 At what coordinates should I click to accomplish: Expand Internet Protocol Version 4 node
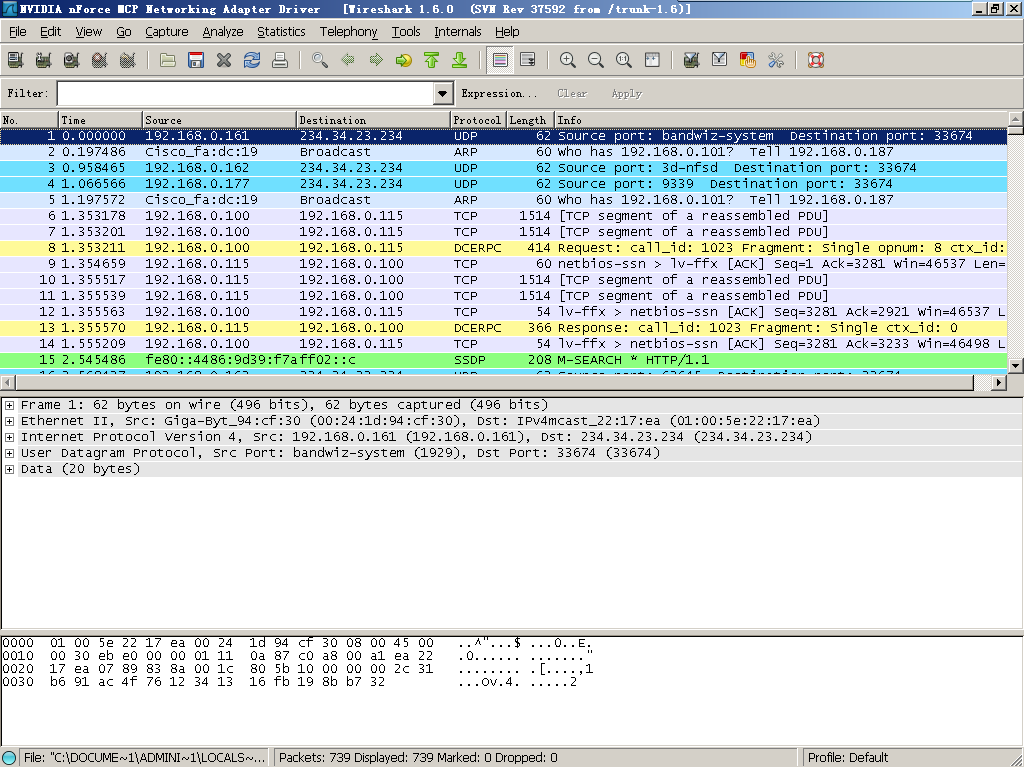tap(9, 437)
